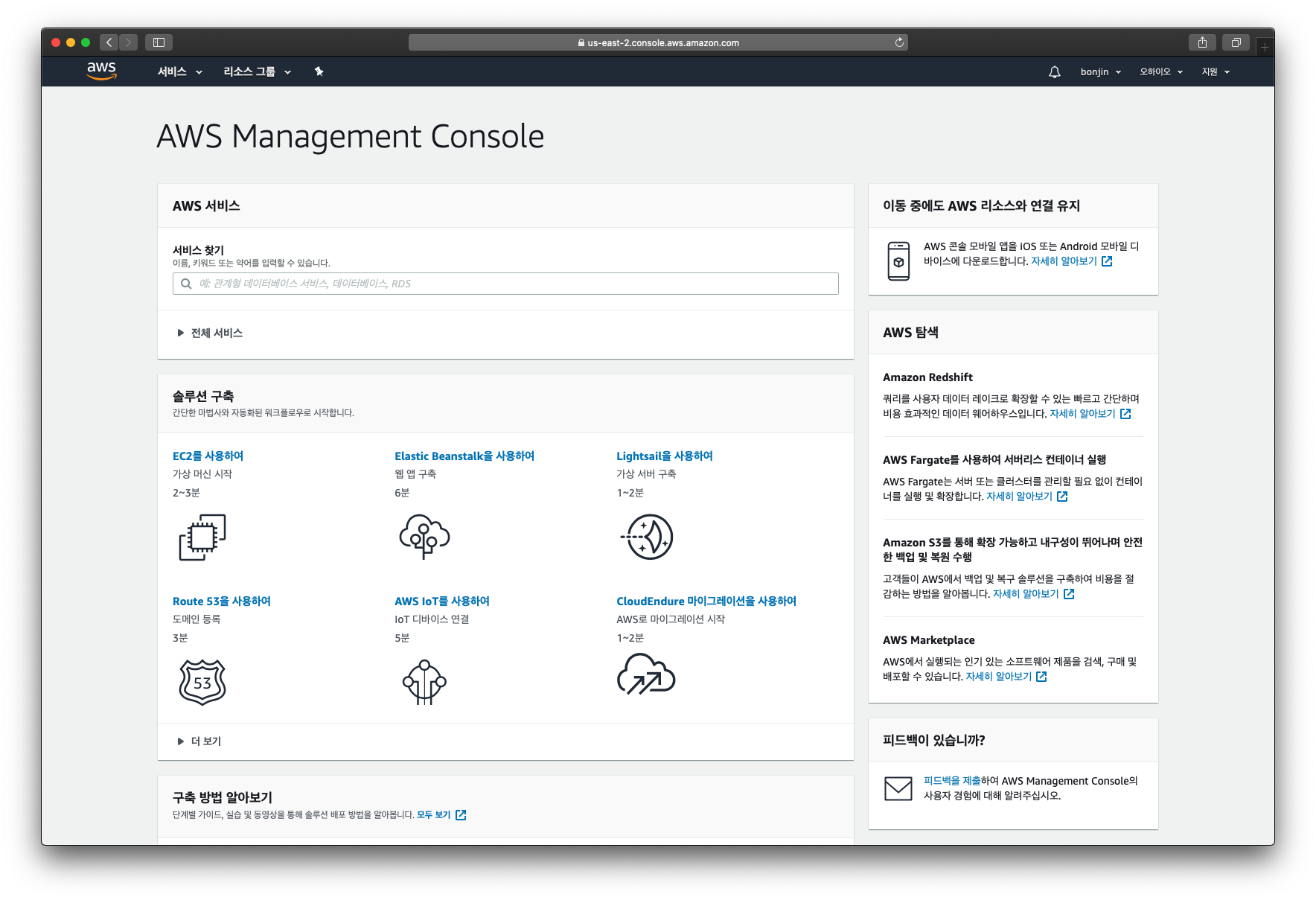Viewport: 1316px width, 900px height.
Task: Open the Route 53을 사용하여 link
Action: (222, 601)
